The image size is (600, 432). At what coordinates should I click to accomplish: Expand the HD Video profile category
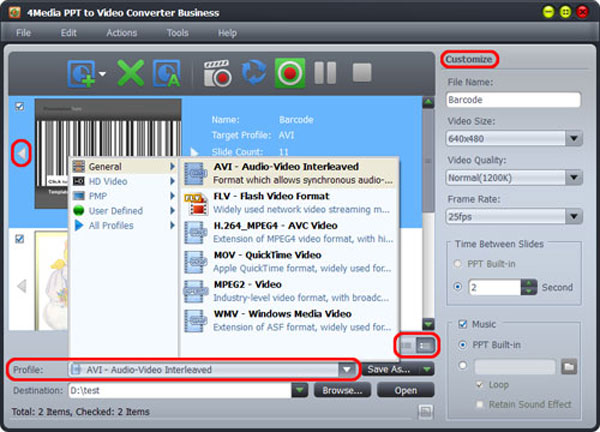[124, 181]
